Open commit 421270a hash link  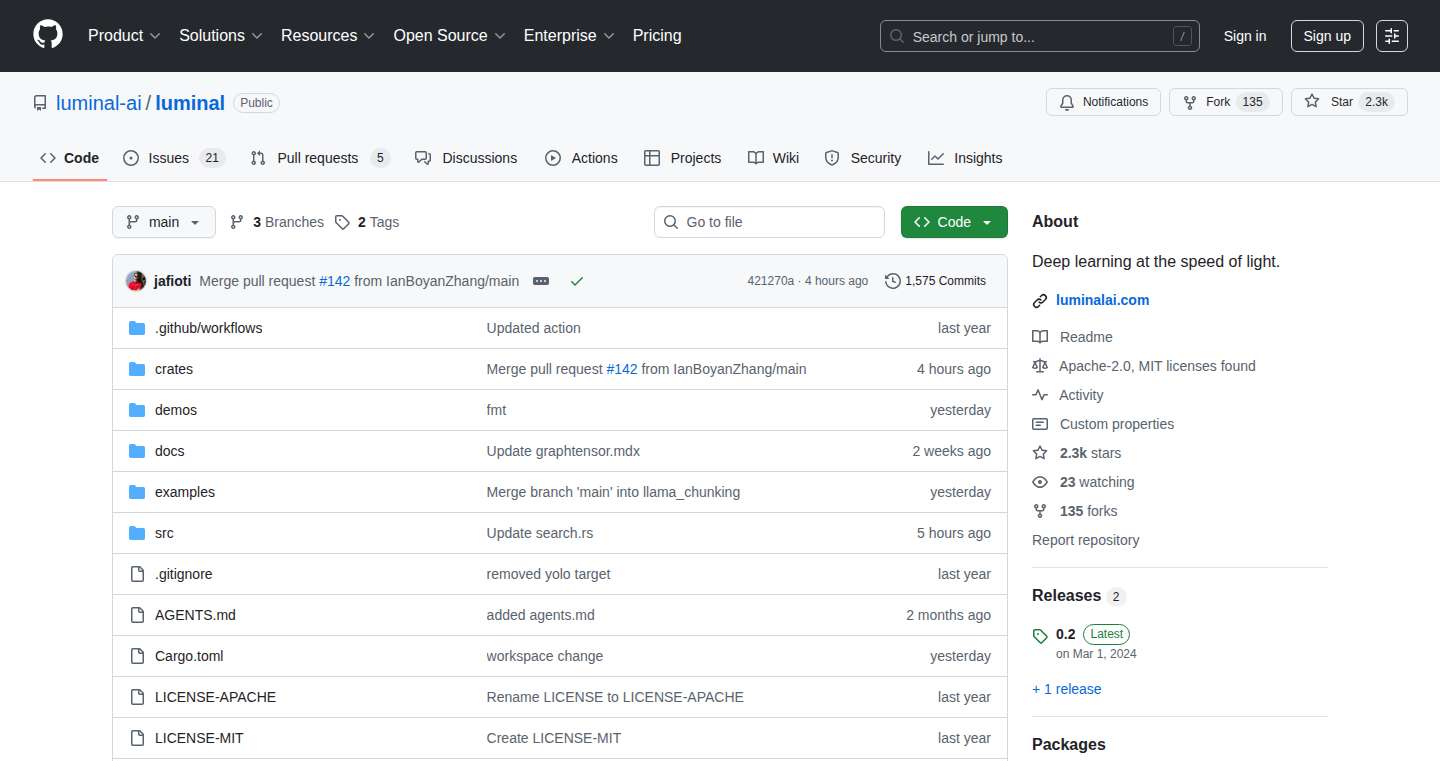pyautogui.click(x=771, y=281)
